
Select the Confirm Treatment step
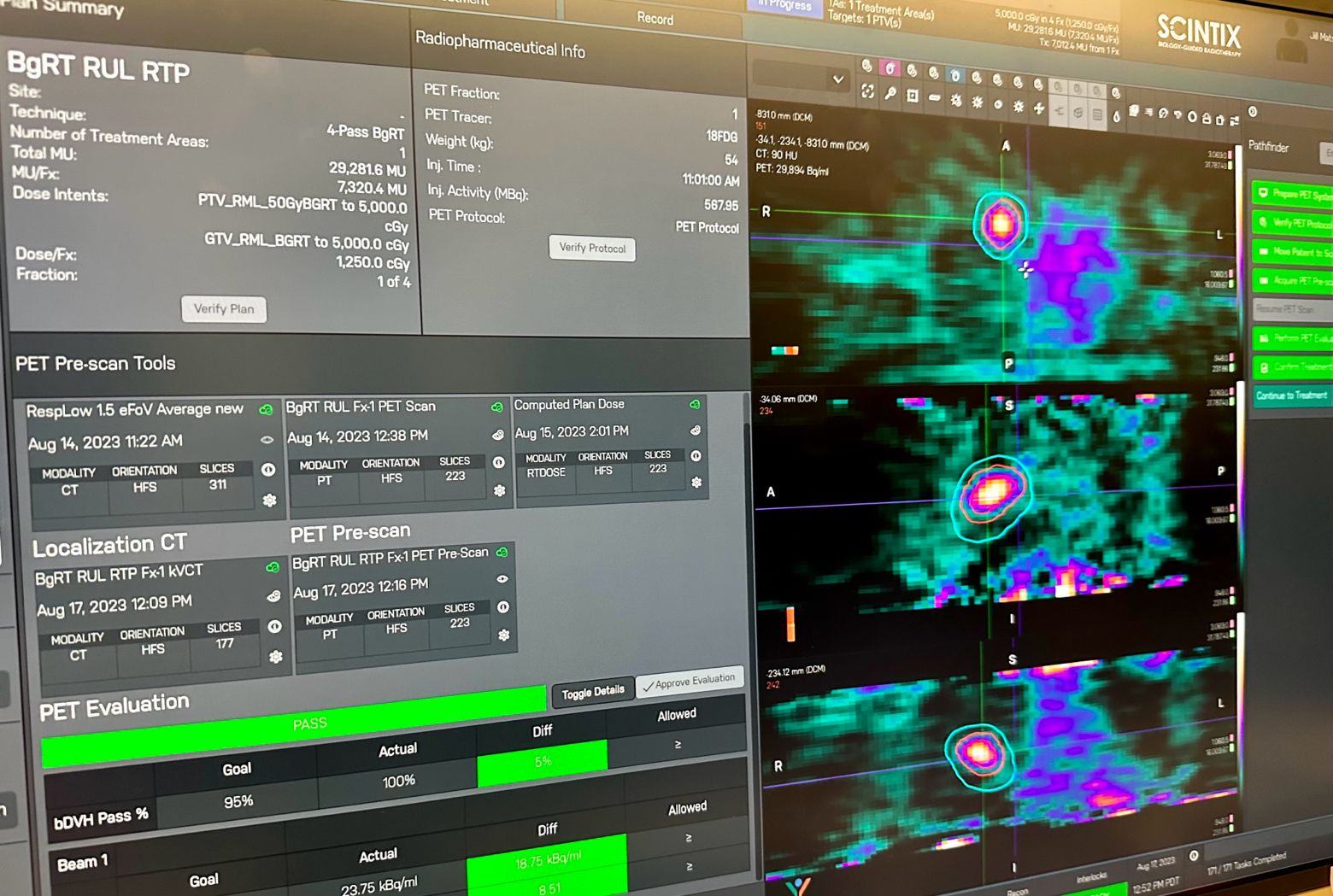pyautogui.click(x=1292, y=367)
